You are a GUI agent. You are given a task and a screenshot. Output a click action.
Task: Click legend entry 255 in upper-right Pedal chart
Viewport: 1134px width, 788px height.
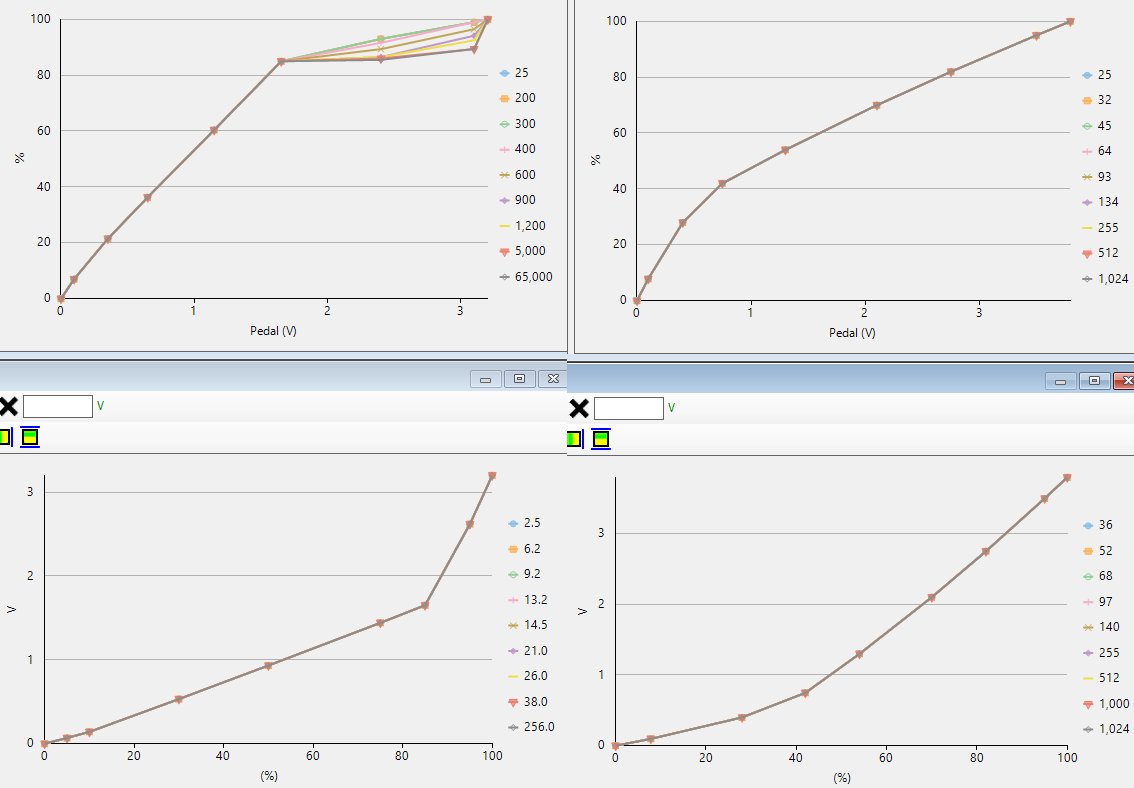[1100, 228]
